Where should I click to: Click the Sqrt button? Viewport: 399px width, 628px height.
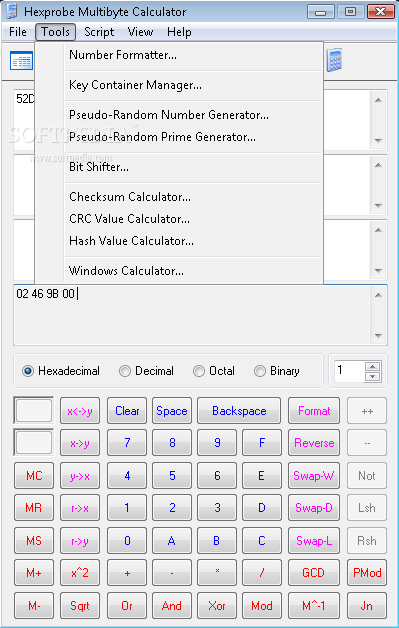(80, 606)
